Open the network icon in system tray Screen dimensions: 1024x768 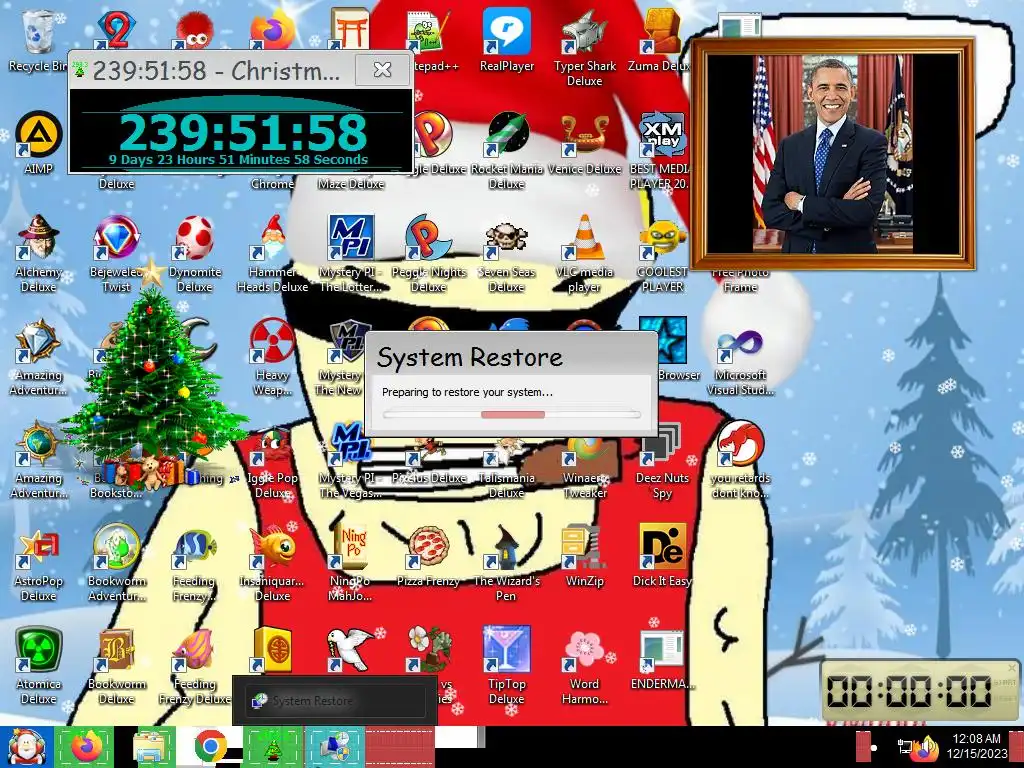pos(905,746)
